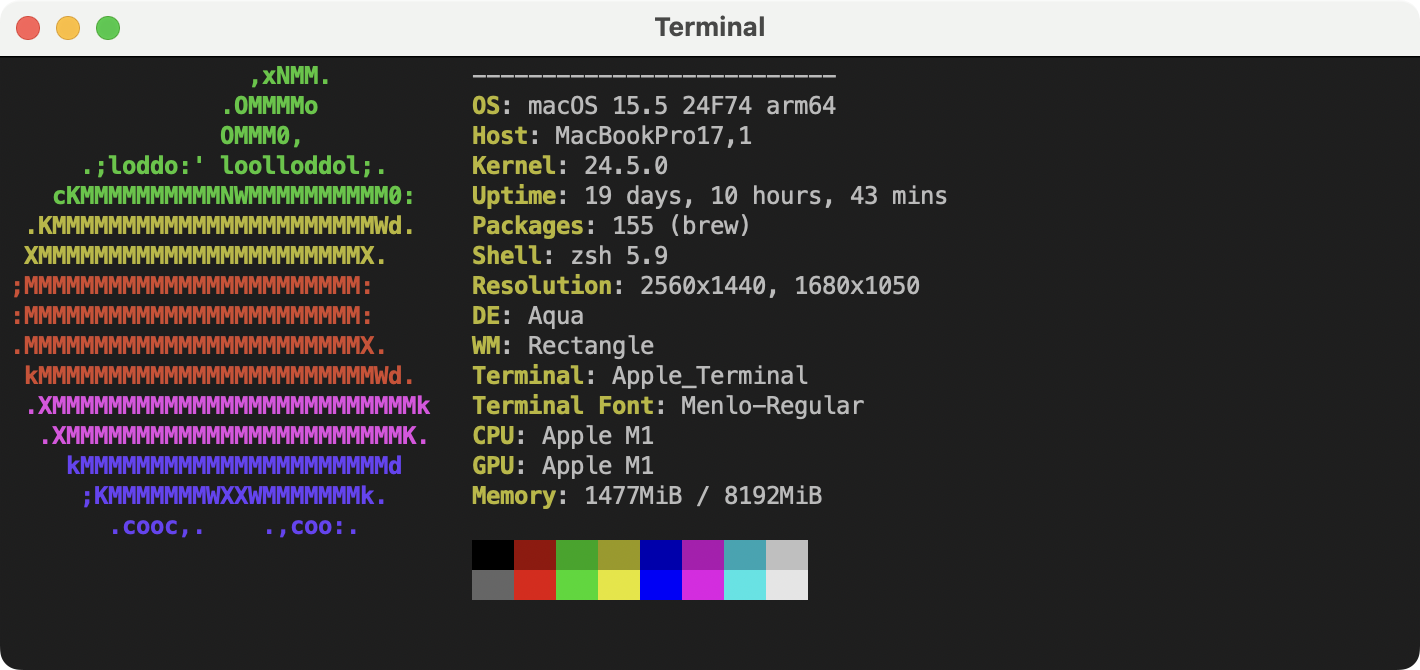Viewport: 1420px width, 670px height.
Task: Click the "Uptime" label
Action: (x=514, y=196)
